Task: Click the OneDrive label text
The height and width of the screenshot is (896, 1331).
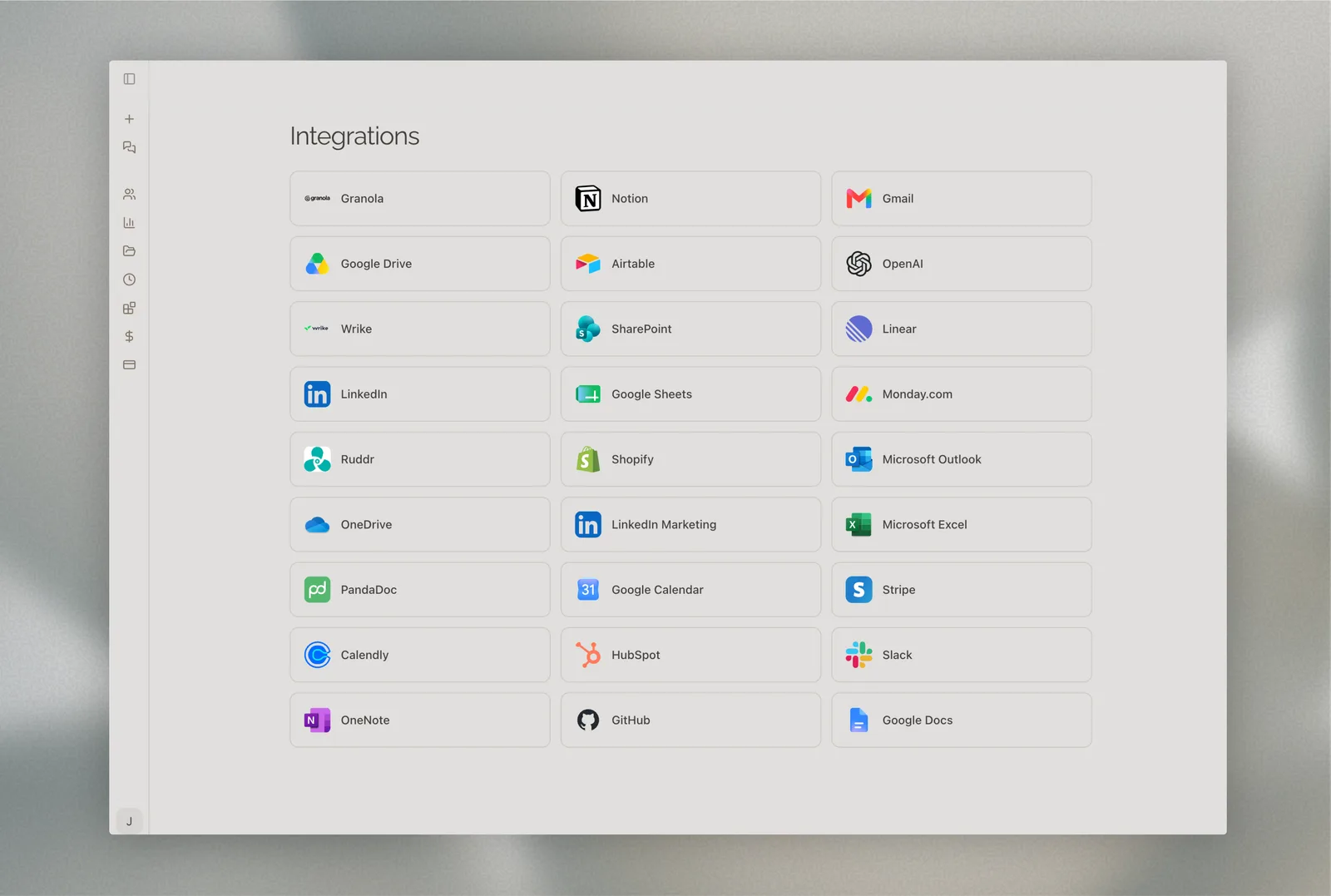Action: click(366, 525)
